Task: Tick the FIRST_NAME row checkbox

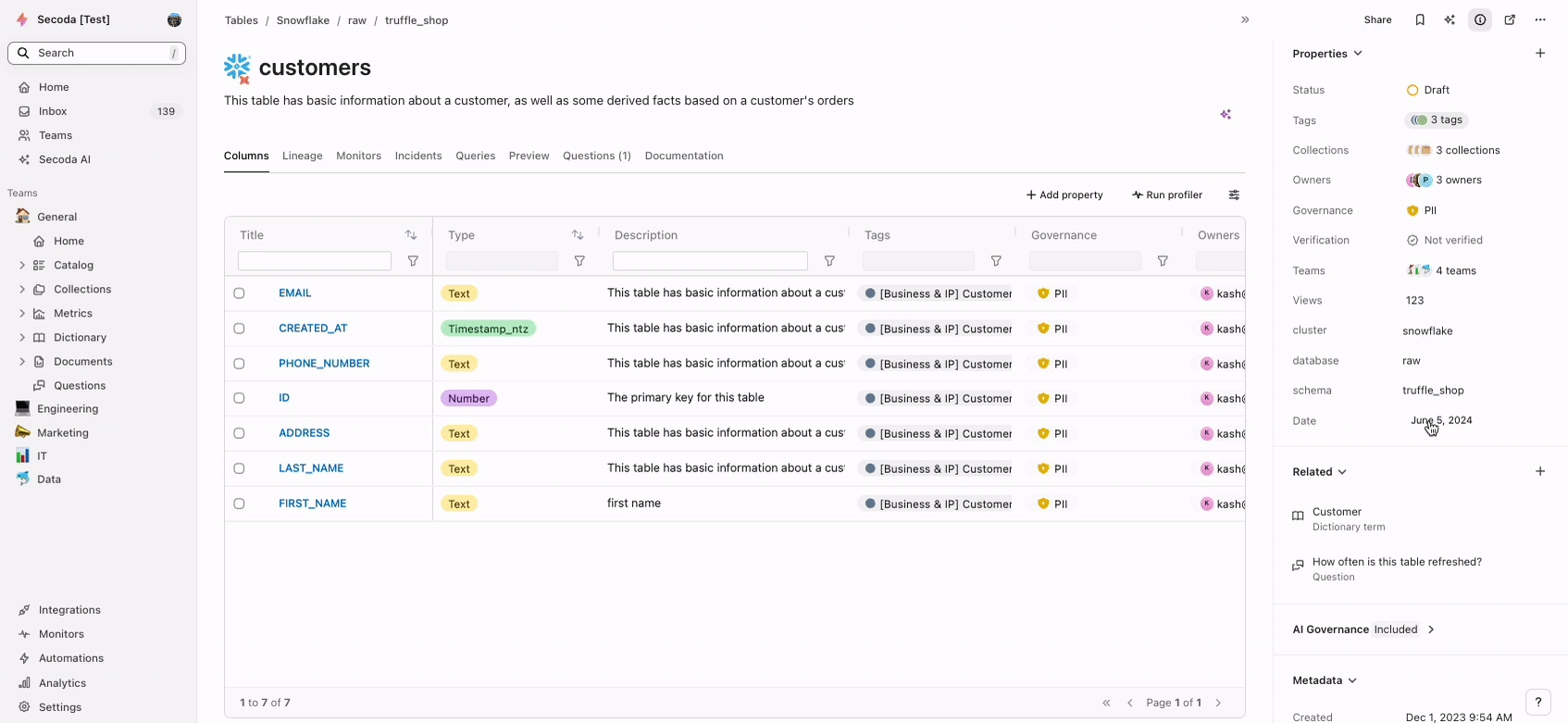Action: (239, 504)
